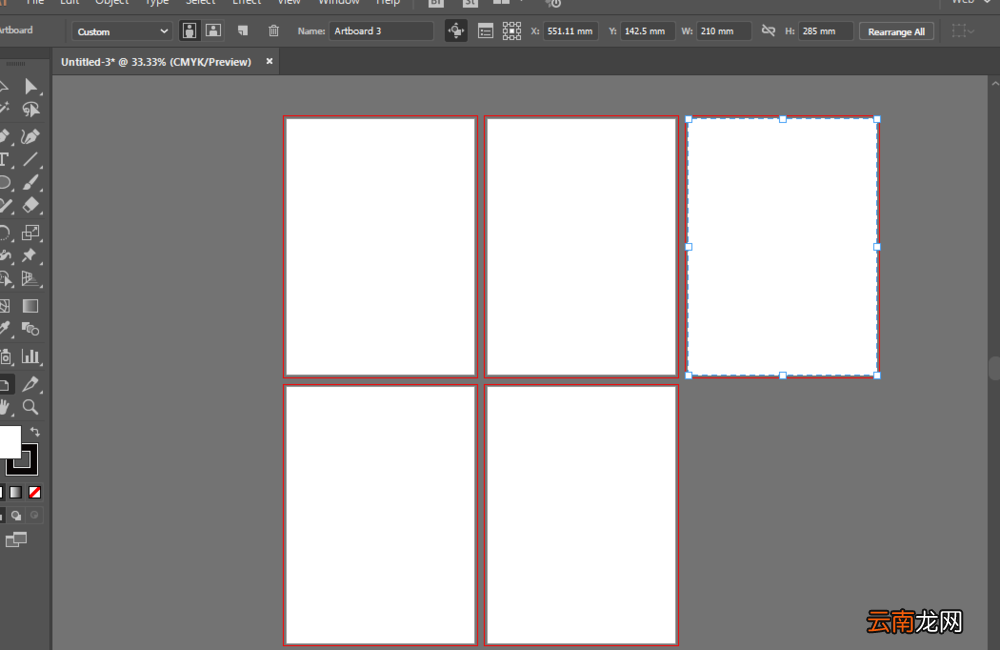
Task: Select the Perspective Grid tool
Action: click(30, 278)
